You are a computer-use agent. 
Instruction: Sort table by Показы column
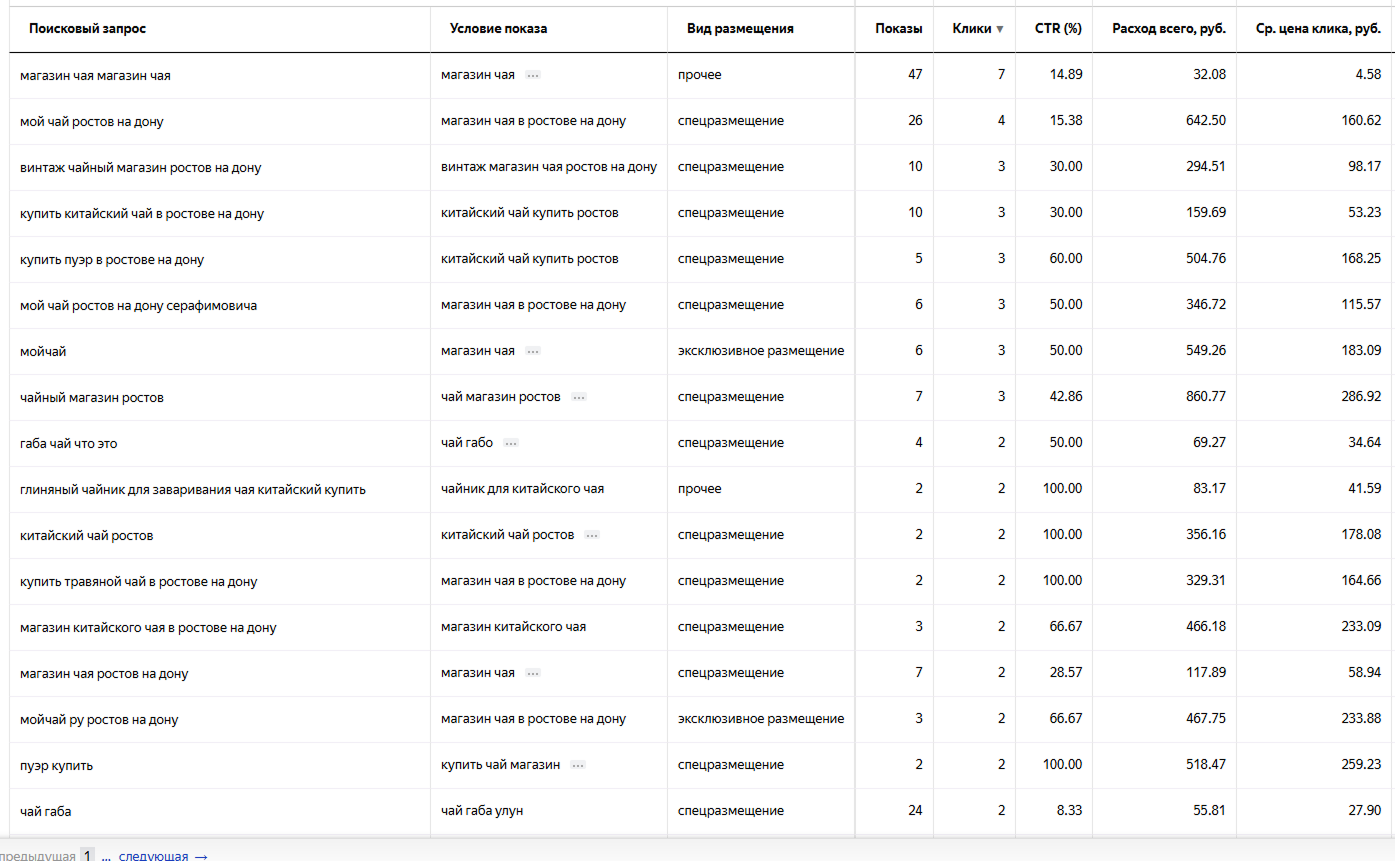(x=898, y=29)
